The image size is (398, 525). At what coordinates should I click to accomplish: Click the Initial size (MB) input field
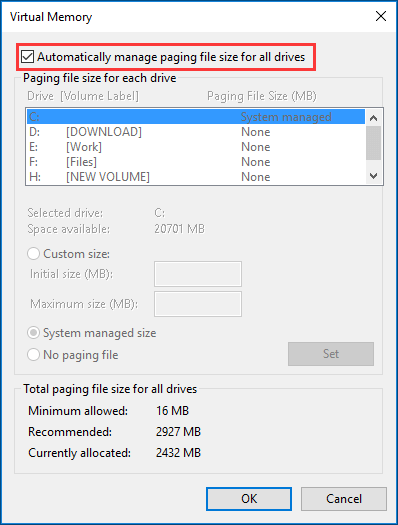tap(198, 274)
